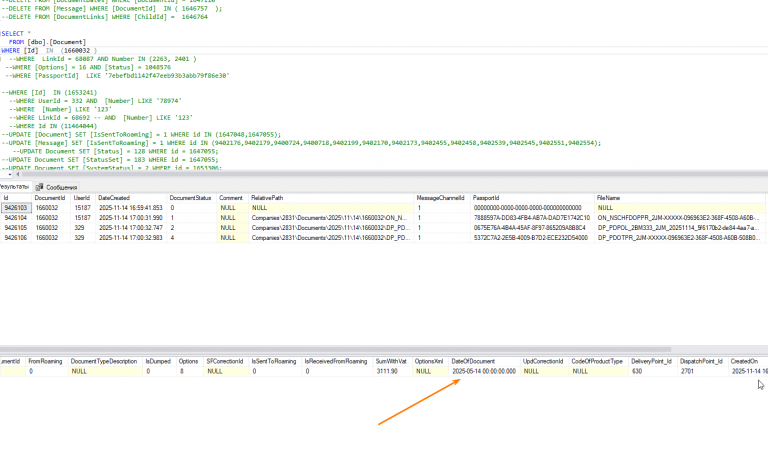Select the DateCreated column header
The height and width of the screenshot is (460, 768).
(131, 198)
